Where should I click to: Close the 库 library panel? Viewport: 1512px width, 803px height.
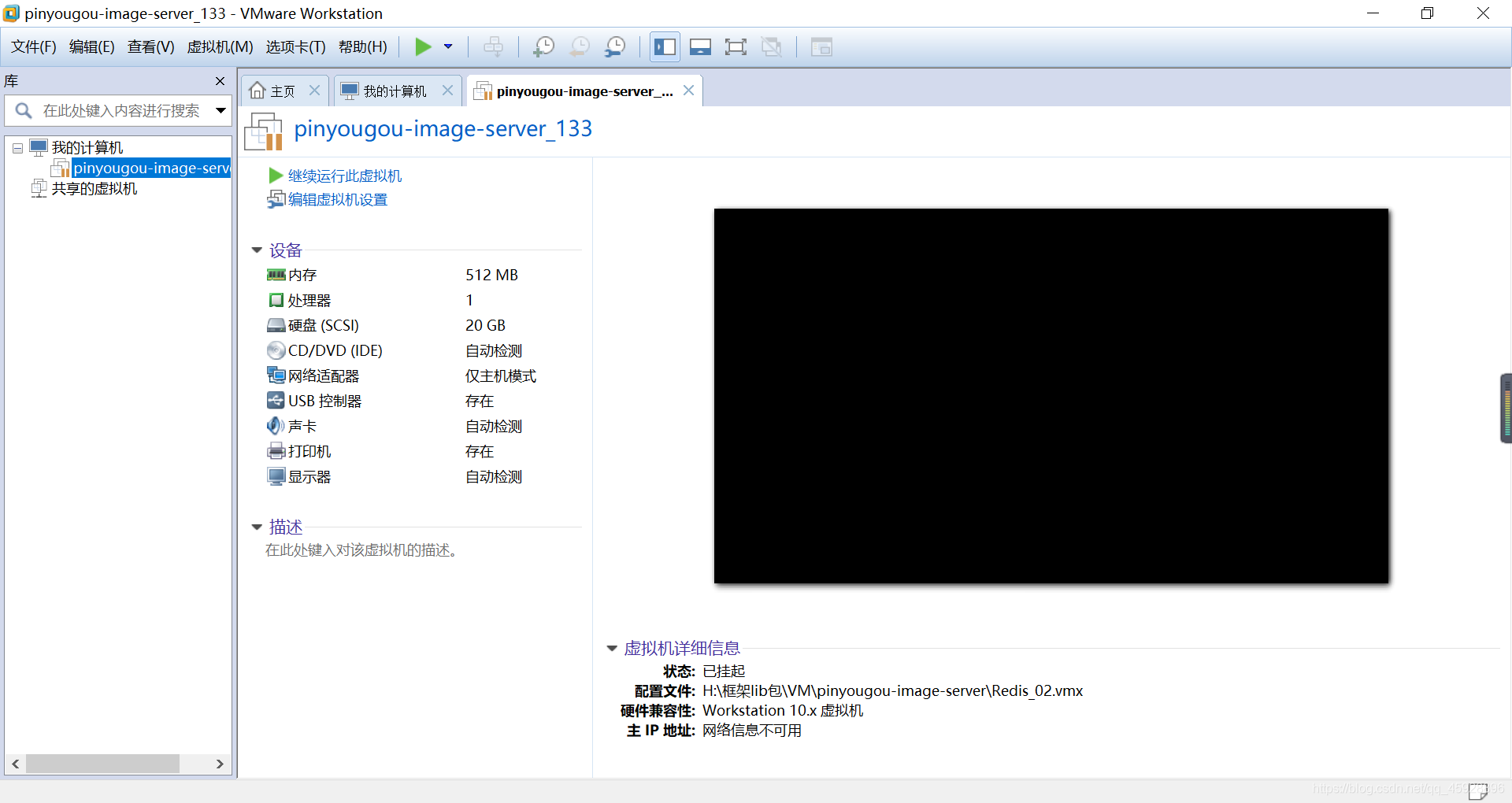[220, 81]
